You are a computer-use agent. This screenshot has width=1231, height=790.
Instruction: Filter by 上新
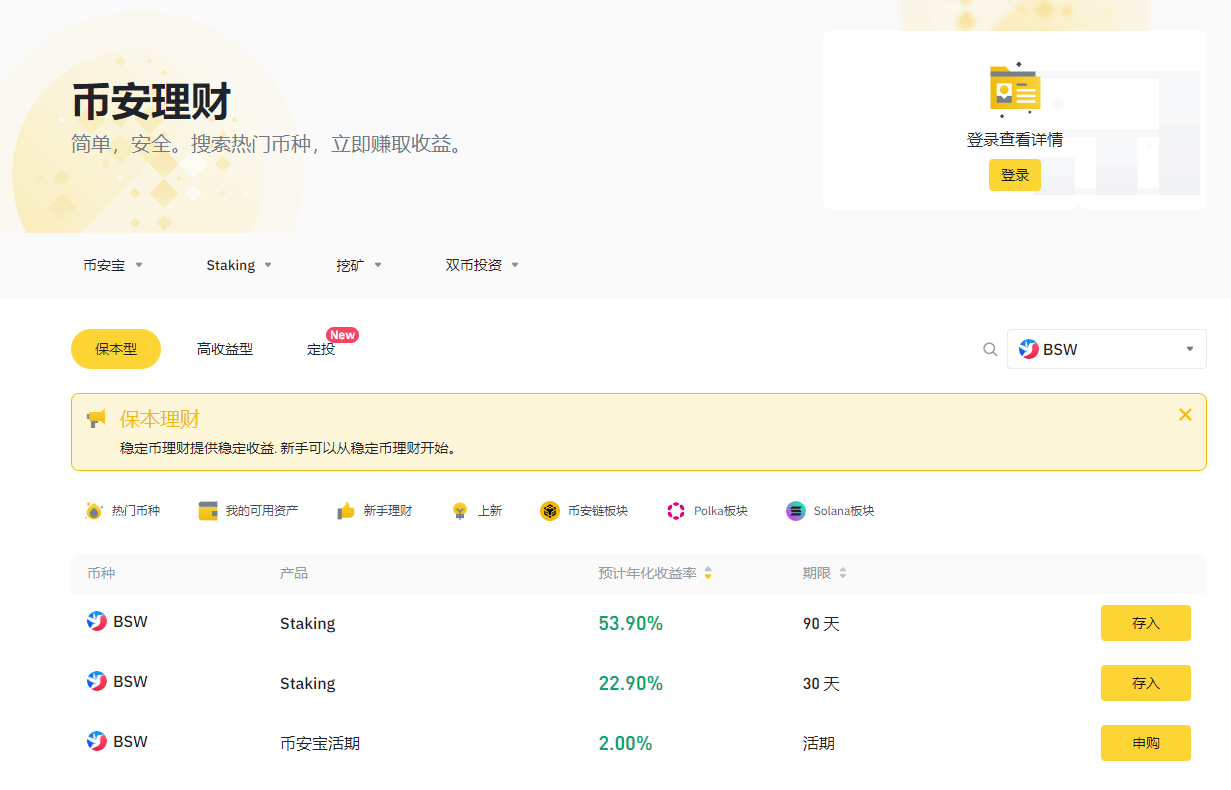click(476, 511)
